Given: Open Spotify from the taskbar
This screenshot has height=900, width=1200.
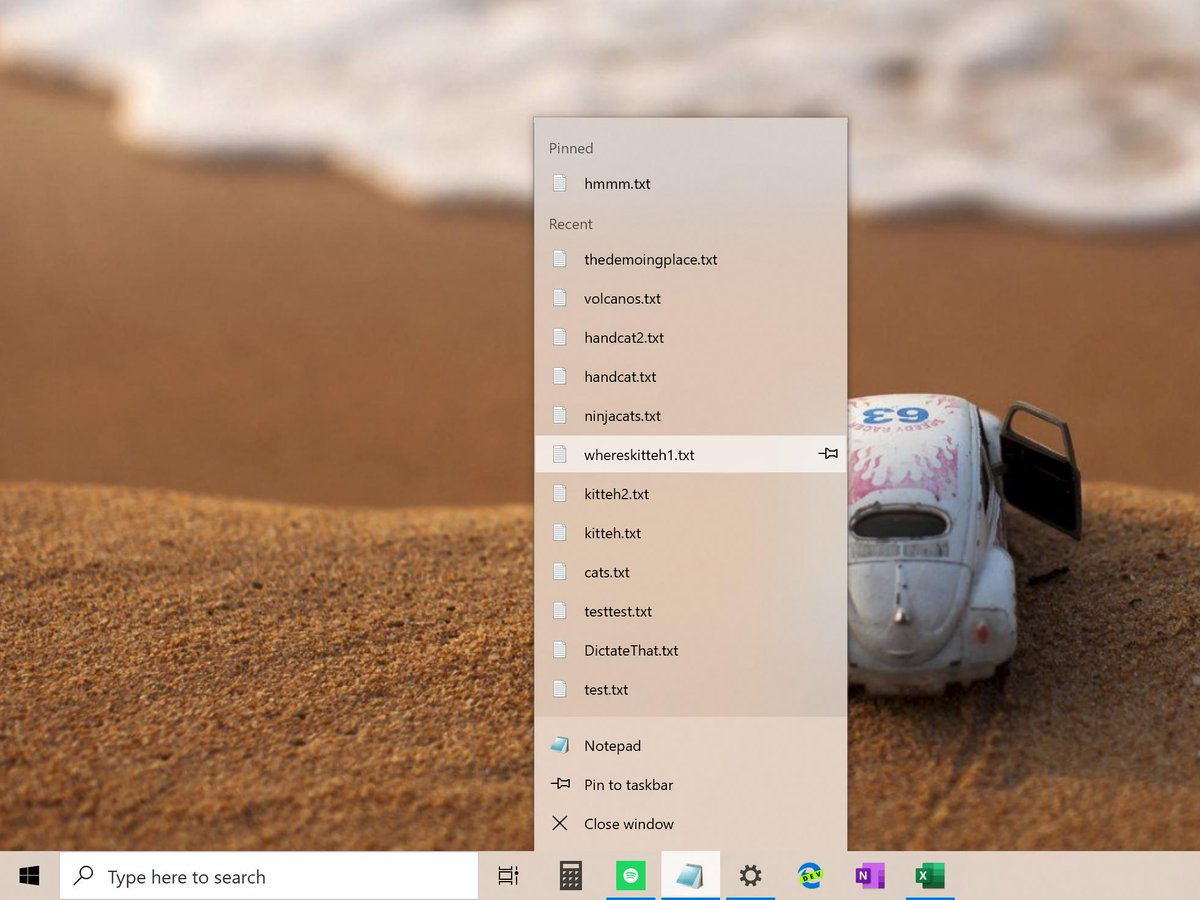Looking at the screenshot, I should click(630, 874).
